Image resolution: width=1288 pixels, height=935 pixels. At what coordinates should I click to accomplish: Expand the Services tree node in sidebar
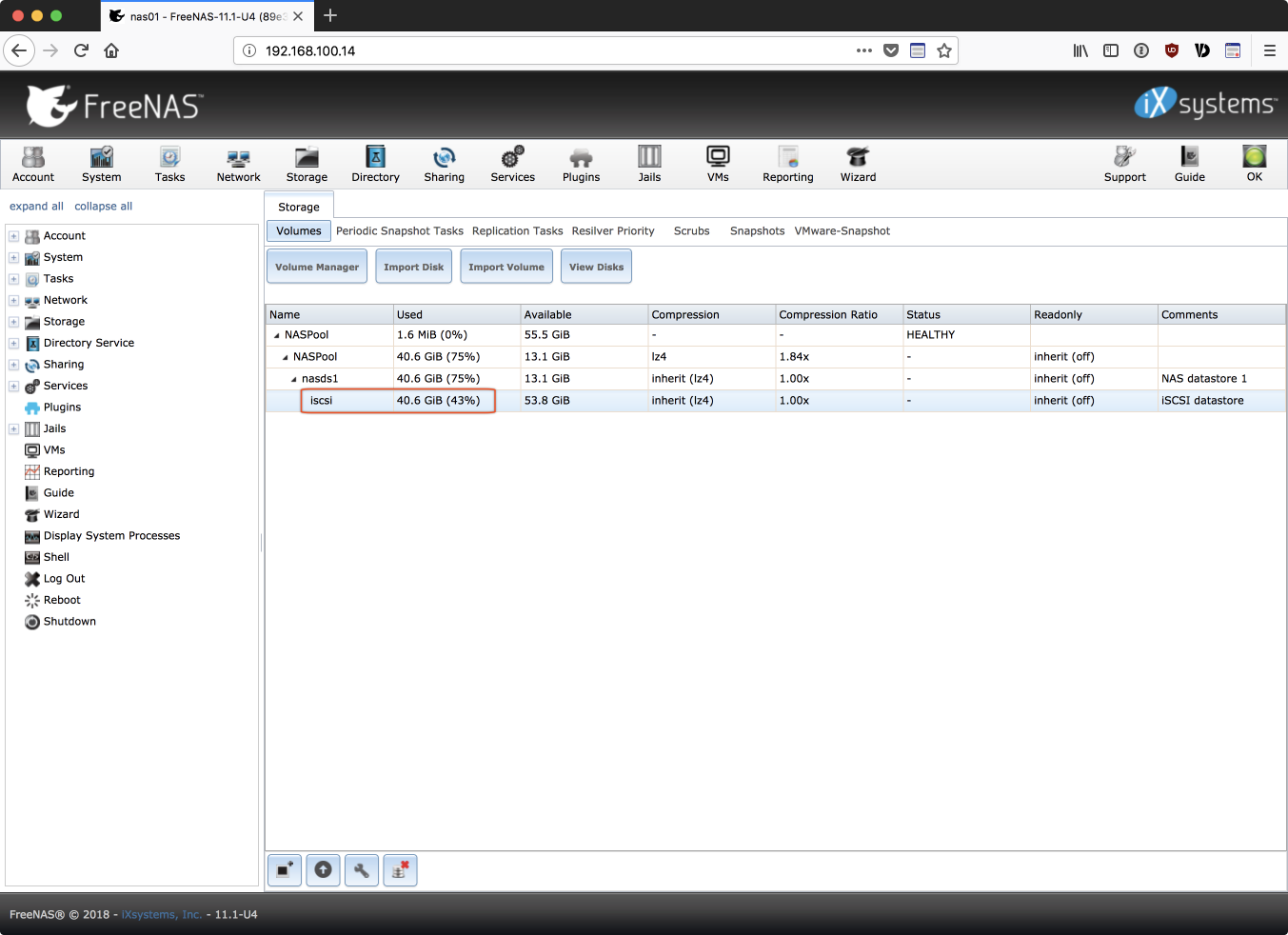click(x=13, y=386)
